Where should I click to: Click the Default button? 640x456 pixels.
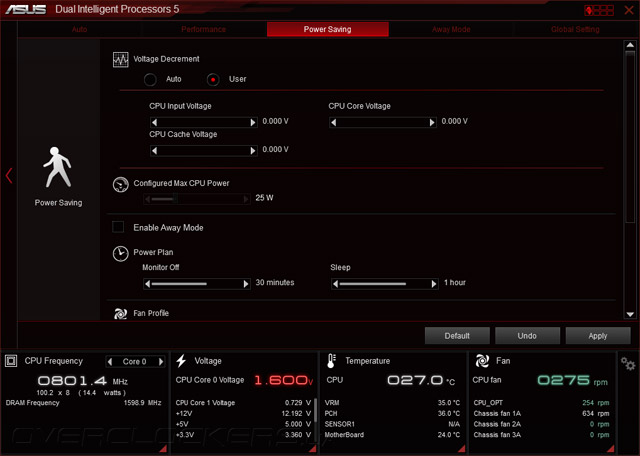pyautogui.click(x=457, y=336)
